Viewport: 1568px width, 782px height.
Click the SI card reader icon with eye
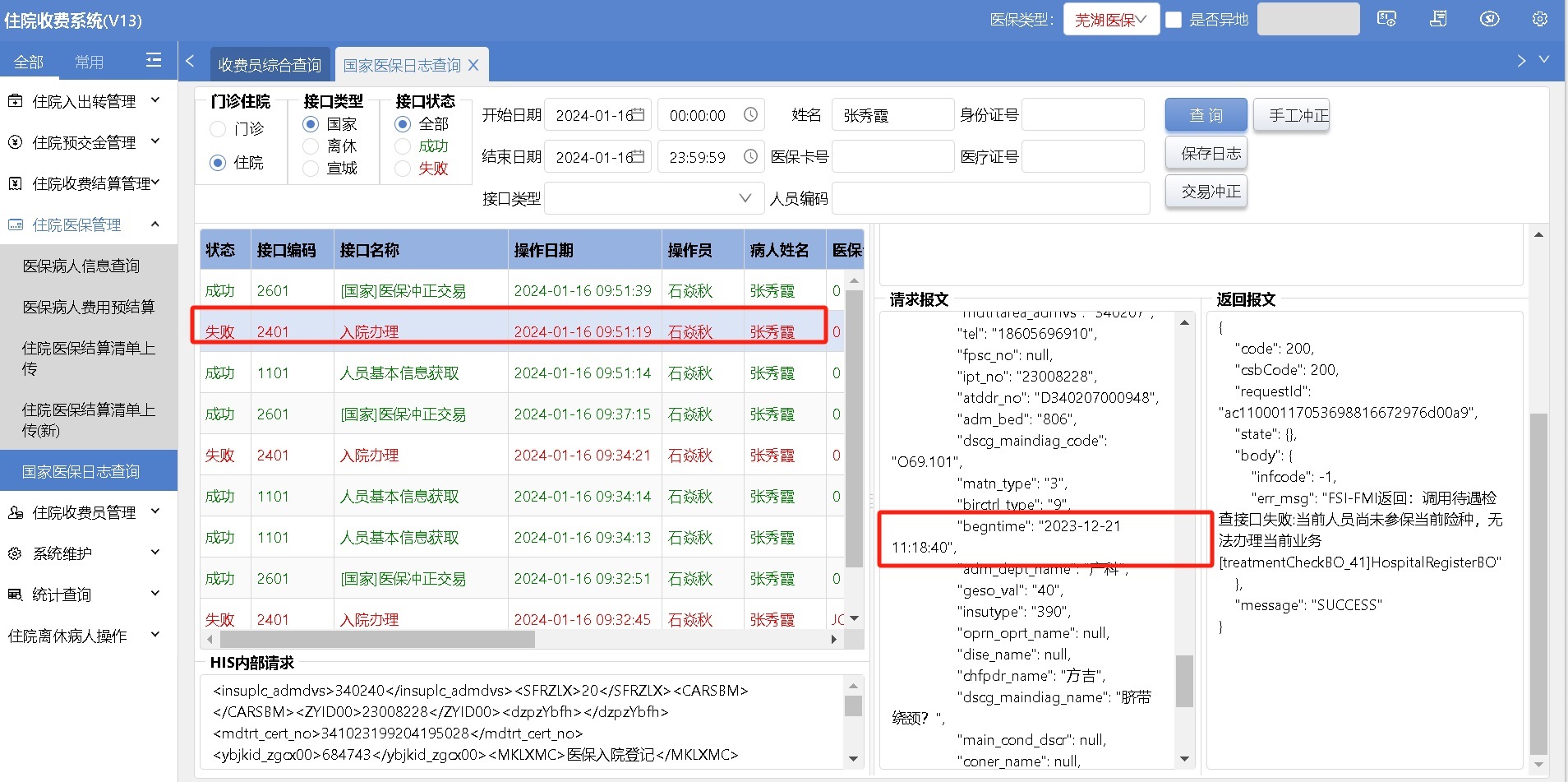click(x=1387, y=19)
